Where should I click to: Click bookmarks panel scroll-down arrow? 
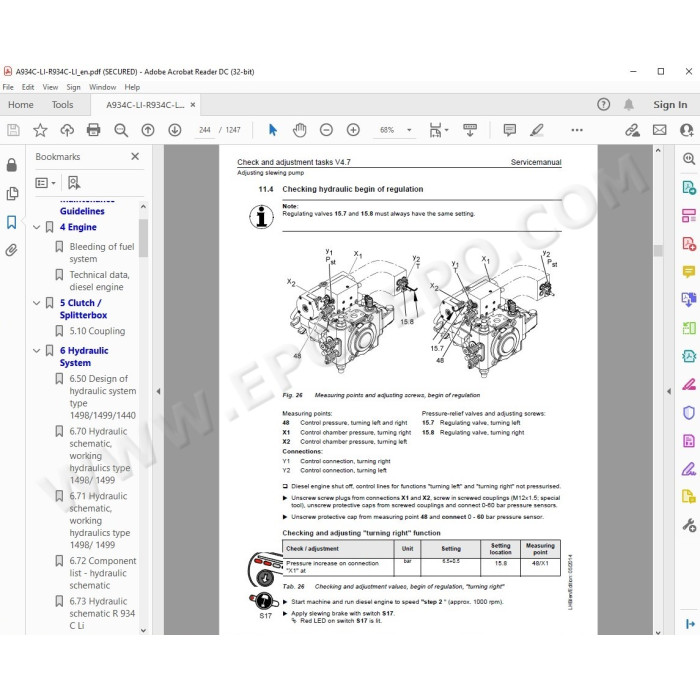coord(143,630)
